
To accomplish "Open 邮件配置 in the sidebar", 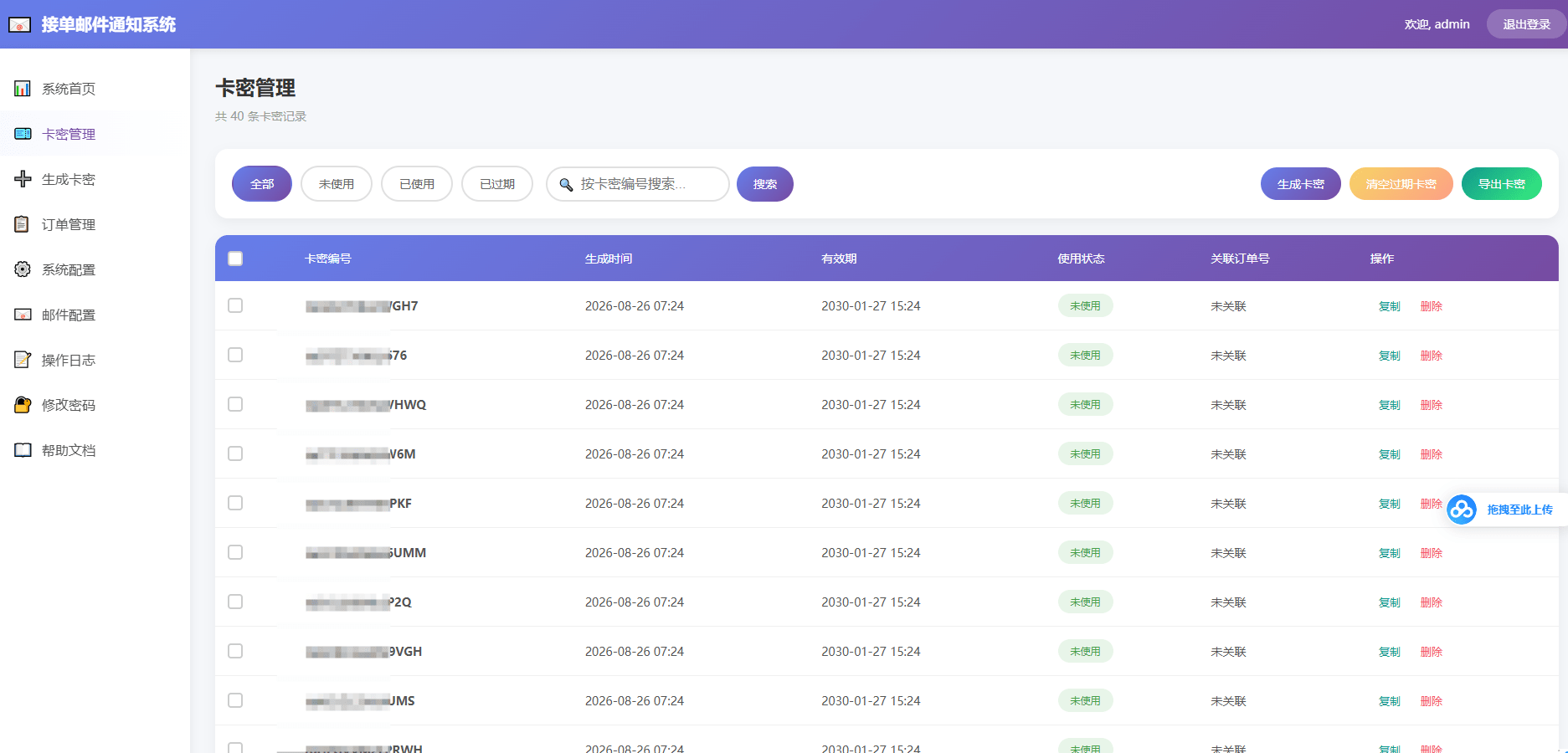I will pyautogui.click(x=95, y=315).
